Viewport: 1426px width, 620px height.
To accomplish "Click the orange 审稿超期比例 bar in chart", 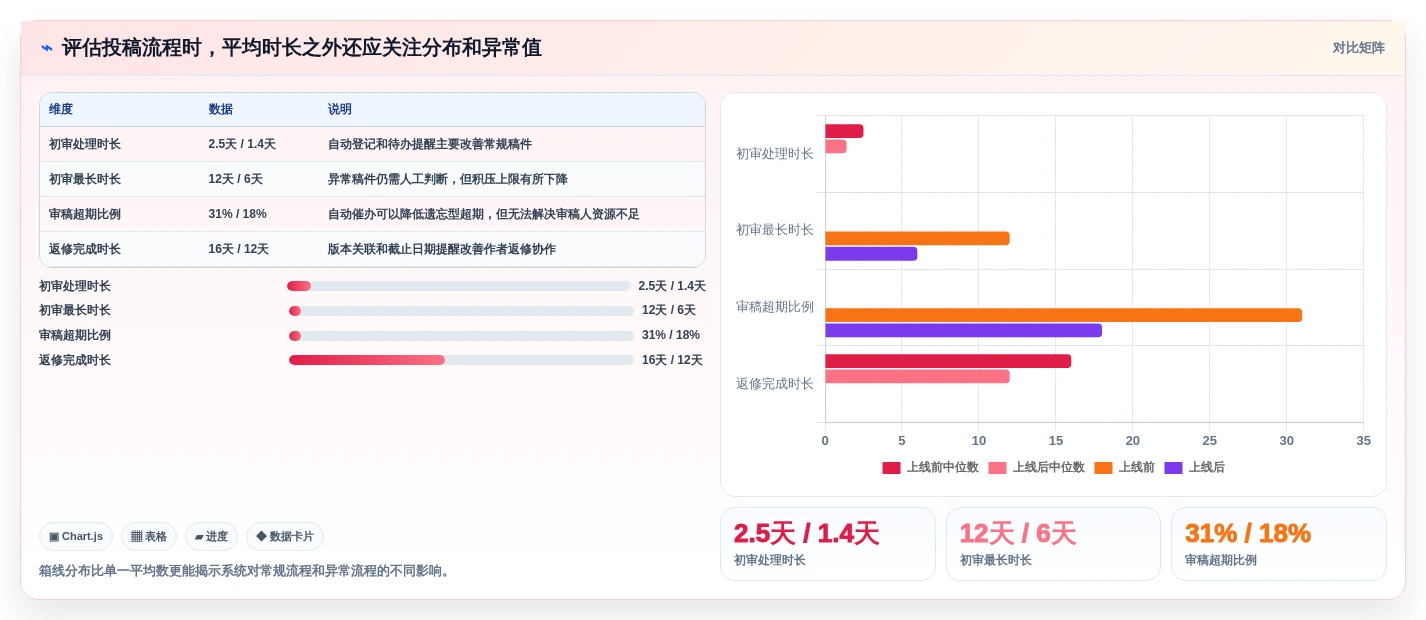I will (x=1063, y=315).
